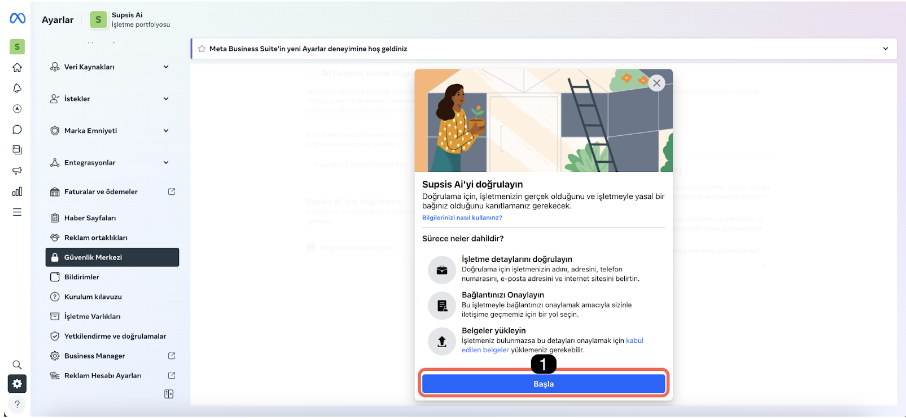Click external link icon beside Business Manager
This screenshot has width=906, height=418.
(x=171, y=356)
